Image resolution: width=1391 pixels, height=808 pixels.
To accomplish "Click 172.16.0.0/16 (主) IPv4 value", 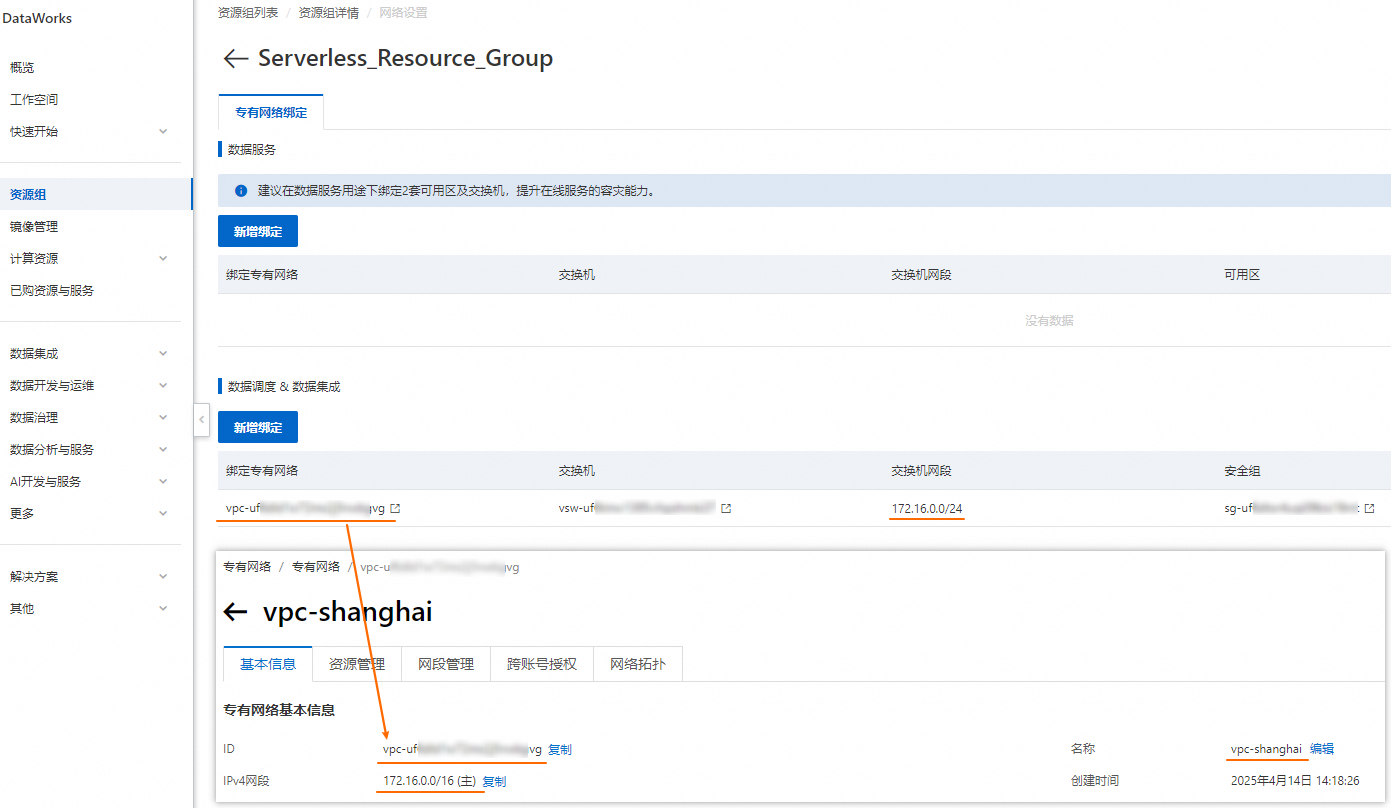I will (x=429, y=781).
